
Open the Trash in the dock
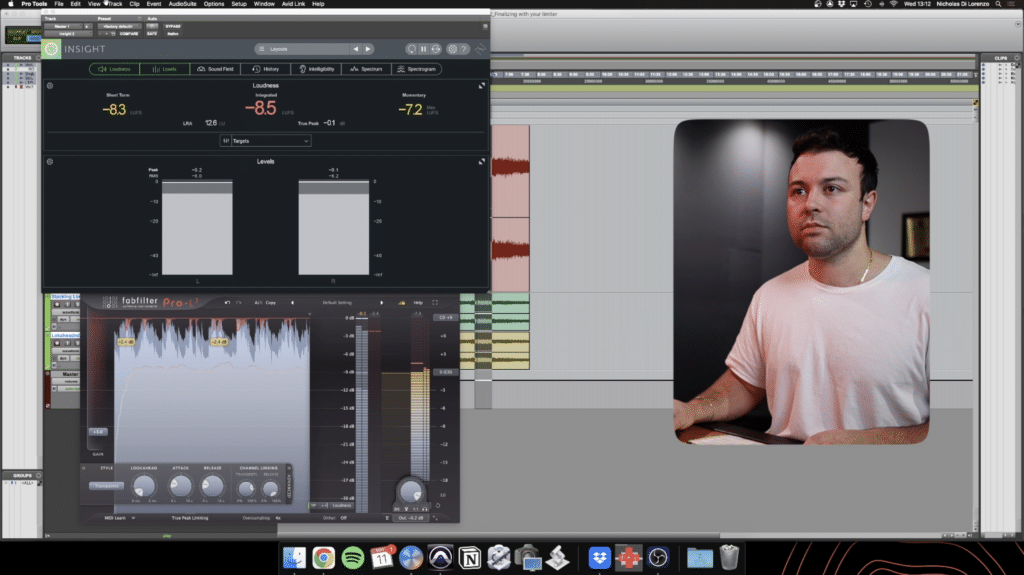pyautogui.click(x=729, y=558)
